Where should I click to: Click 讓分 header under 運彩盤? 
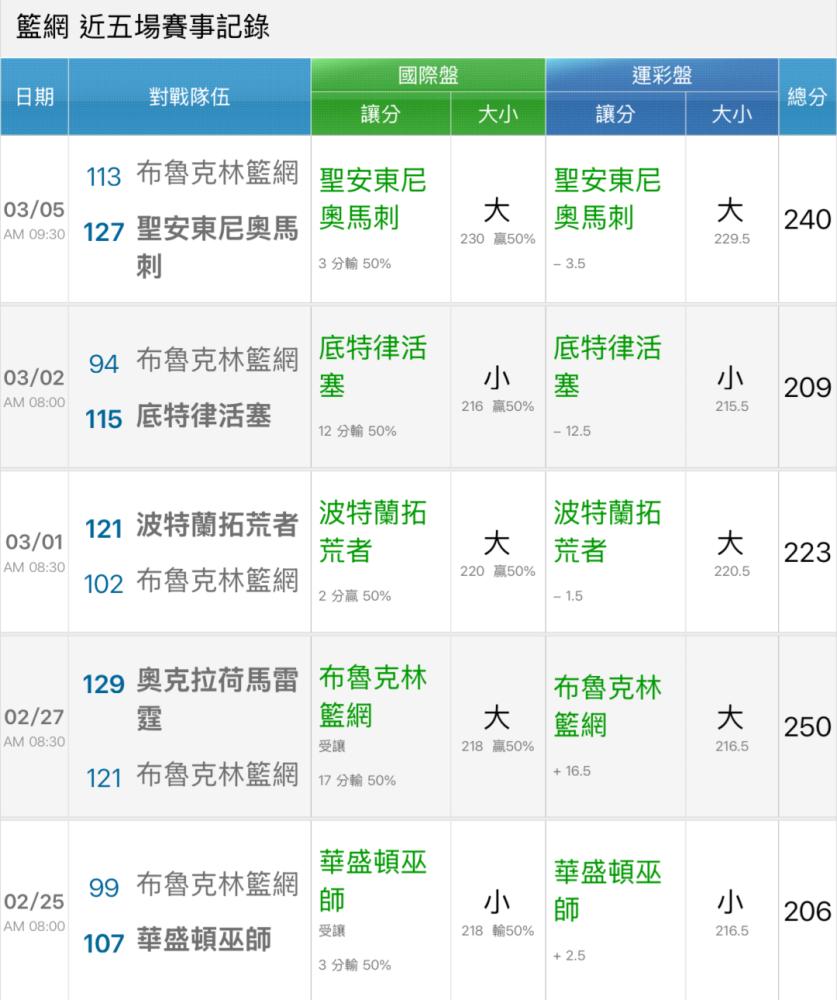pyautogui.click(x=616, y=114)
